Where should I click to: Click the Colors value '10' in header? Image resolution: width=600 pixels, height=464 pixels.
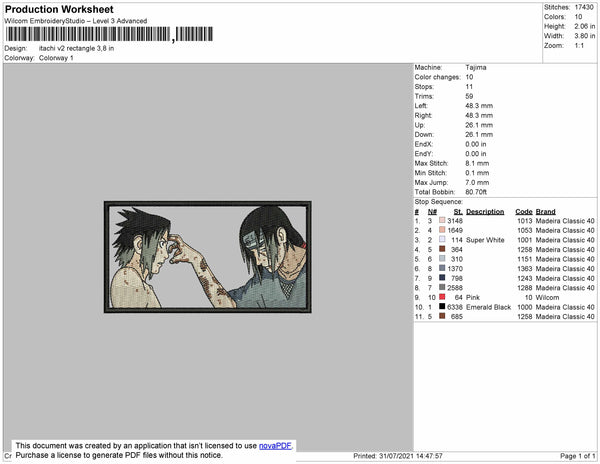click(578, 17)
